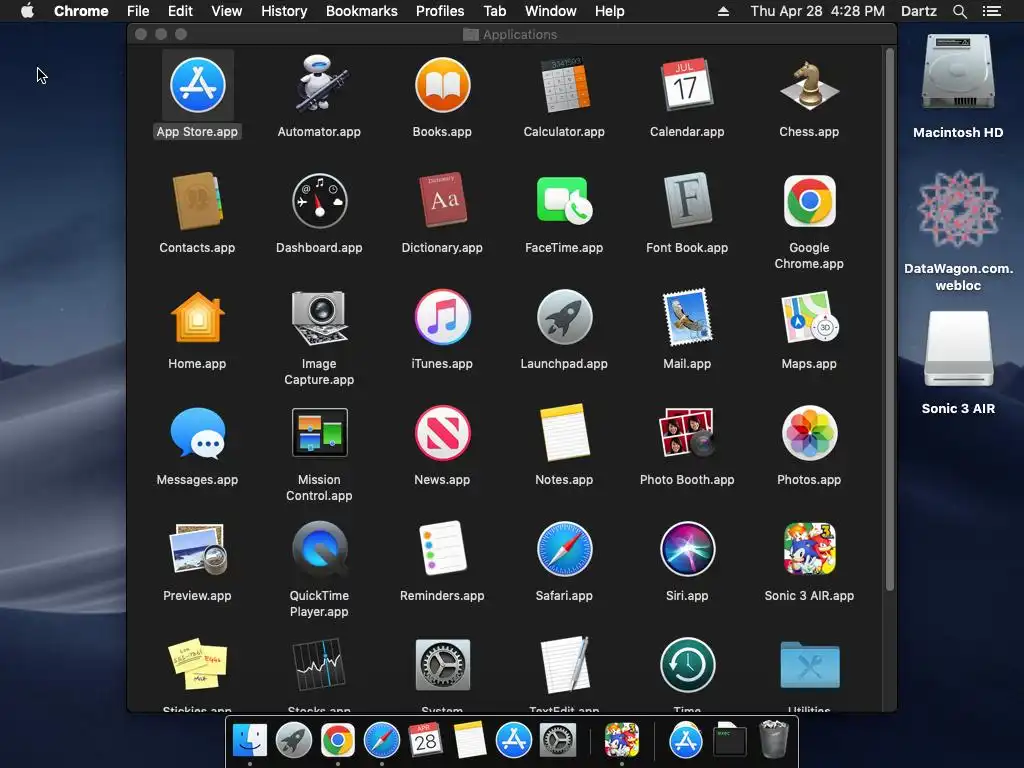Click the Dartz user name in menu bar
Screen dimensions: 1024x768
click(x=918, y=11)
